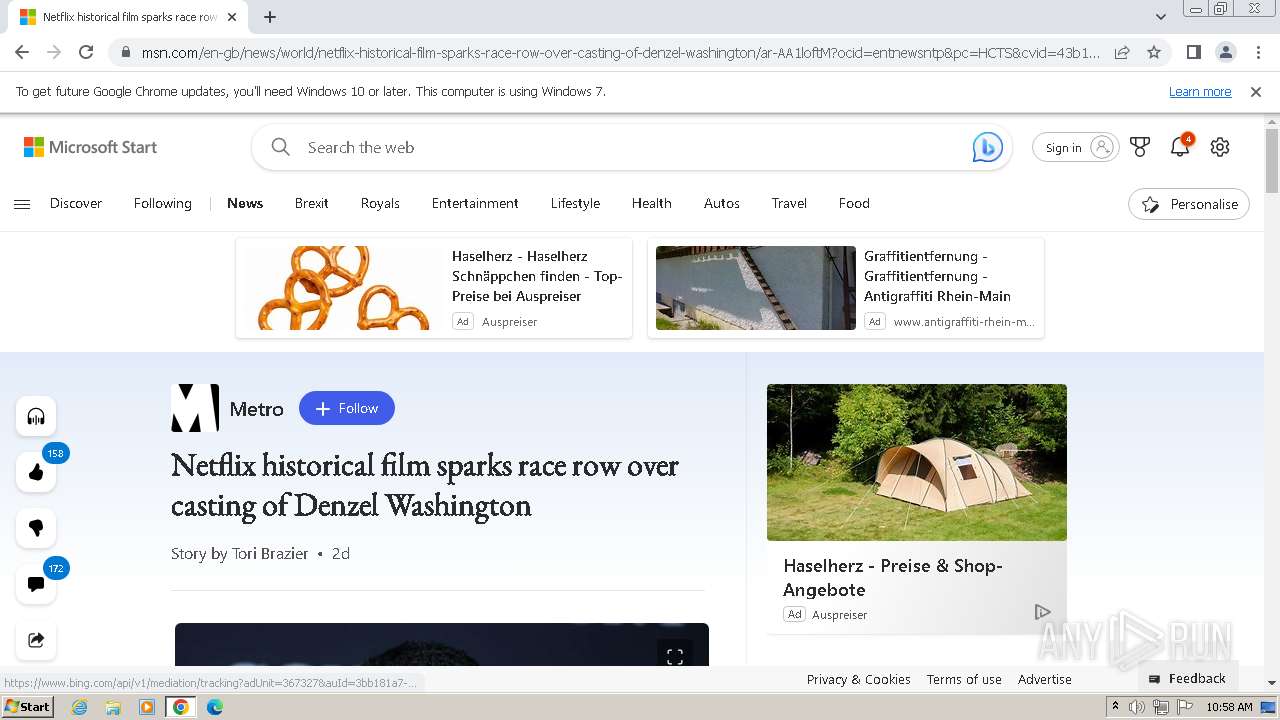
Task: Open notifications bell with badge
Action: [x=1181, y=146]
